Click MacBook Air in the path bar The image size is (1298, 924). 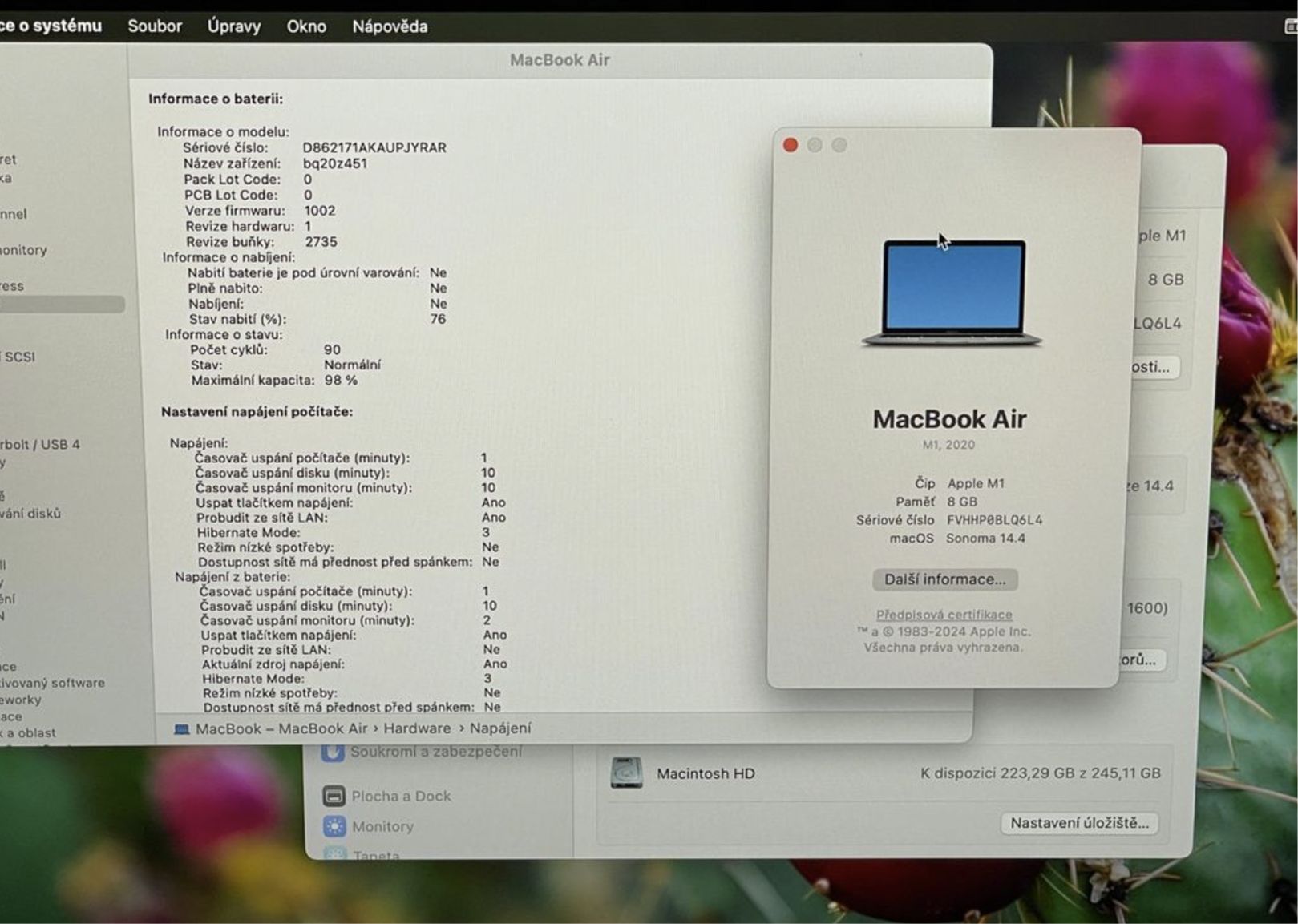322,728
